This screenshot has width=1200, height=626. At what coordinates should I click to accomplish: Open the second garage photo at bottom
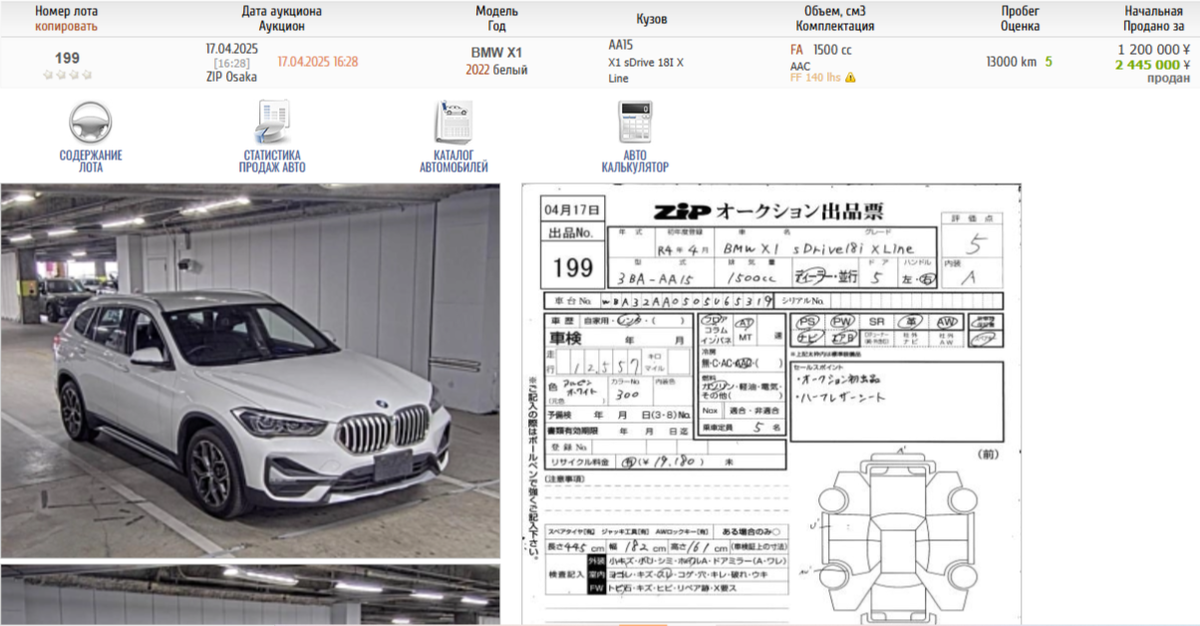[x=250, y=596]
